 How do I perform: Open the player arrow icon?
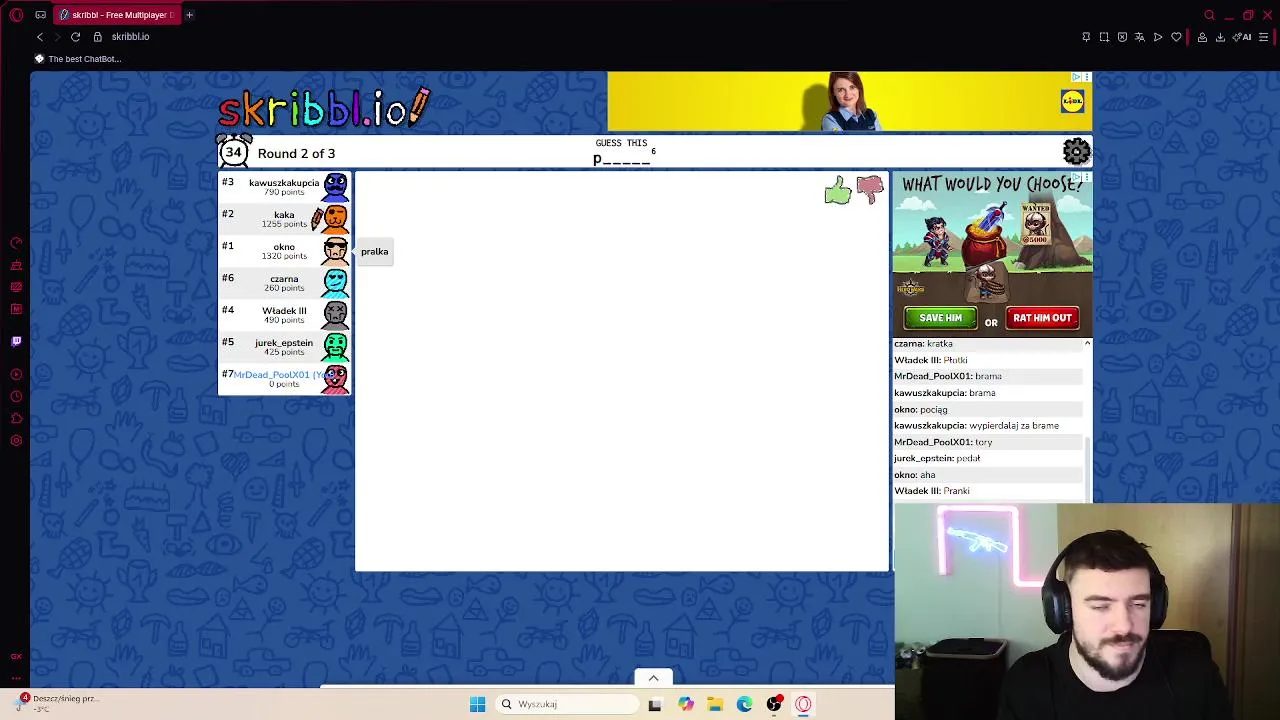(x=1158, y=37)
